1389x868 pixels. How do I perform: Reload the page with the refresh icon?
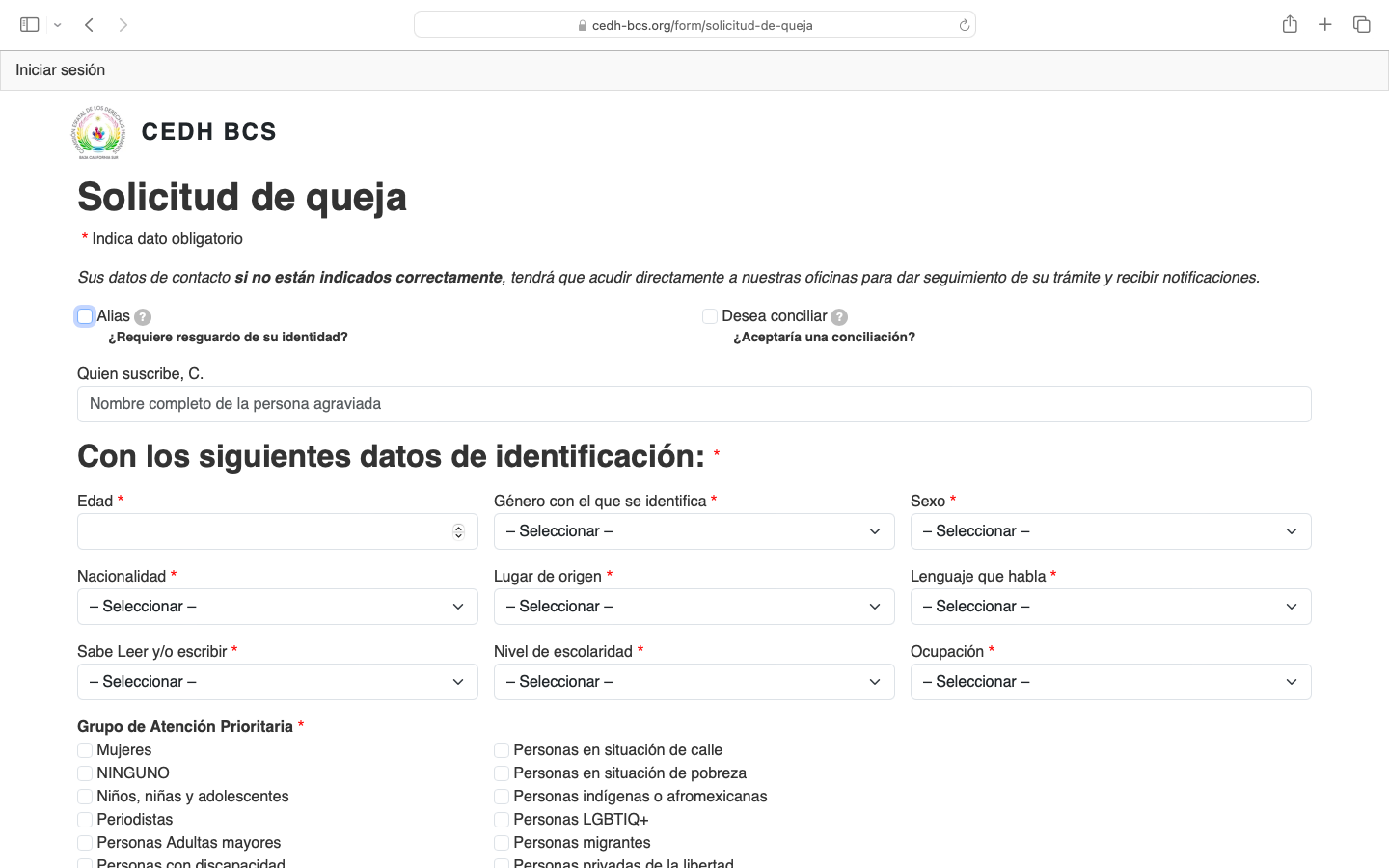(964, 25)
